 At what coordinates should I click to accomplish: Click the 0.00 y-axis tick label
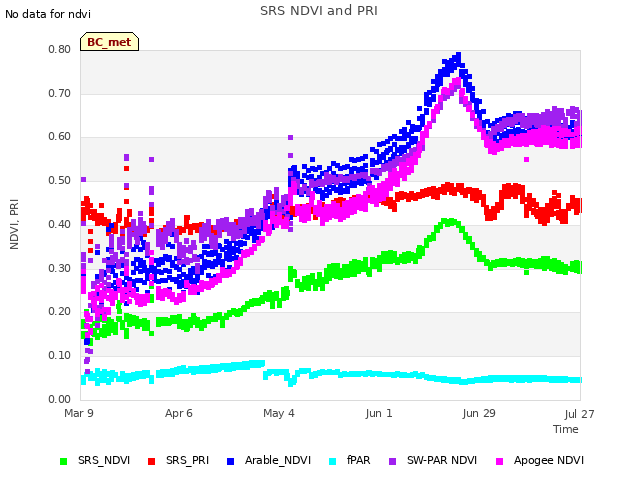tap(60, 399)
